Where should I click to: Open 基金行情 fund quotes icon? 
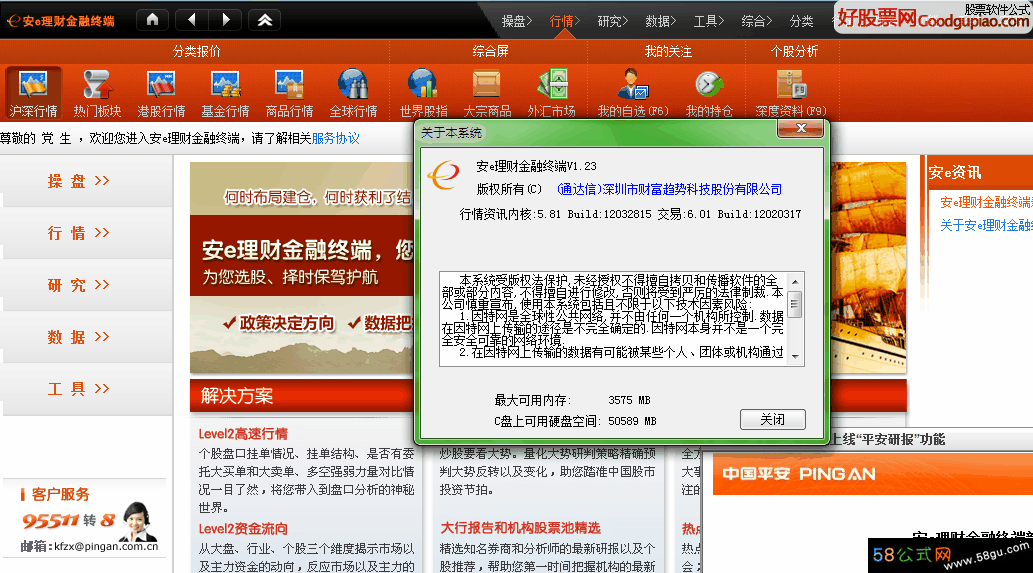[225, 93]
